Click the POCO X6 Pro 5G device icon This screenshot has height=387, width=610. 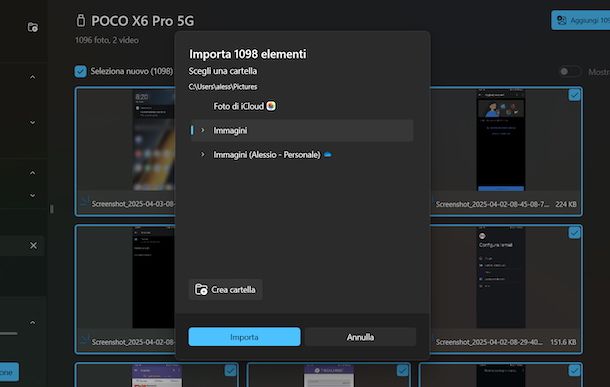[81, 20]
